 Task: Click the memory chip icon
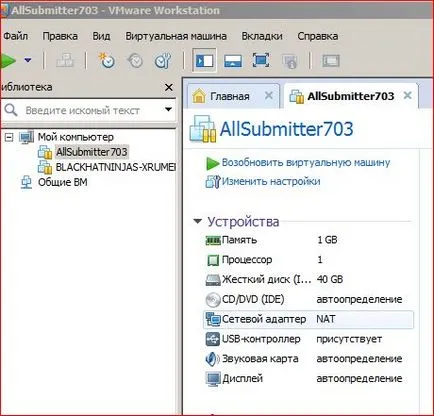pyautogui.click(x=213, y=240)
